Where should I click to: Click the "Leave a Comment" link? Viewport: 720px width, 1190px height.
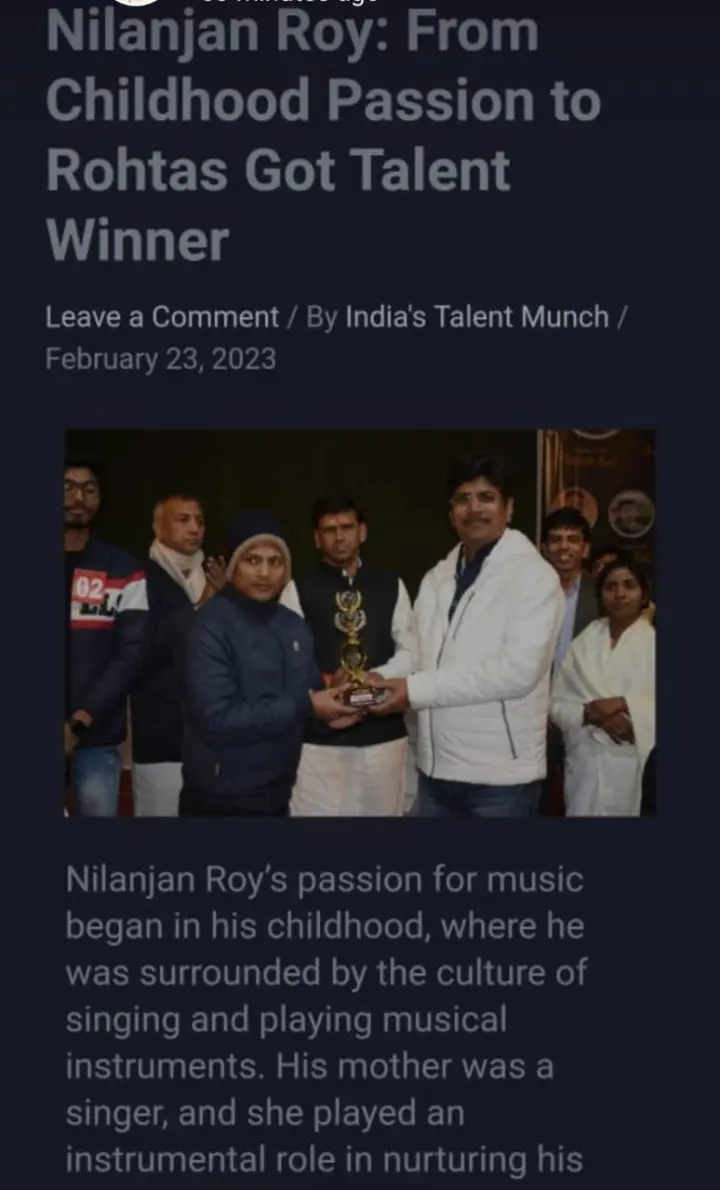[x=162, y=316]
